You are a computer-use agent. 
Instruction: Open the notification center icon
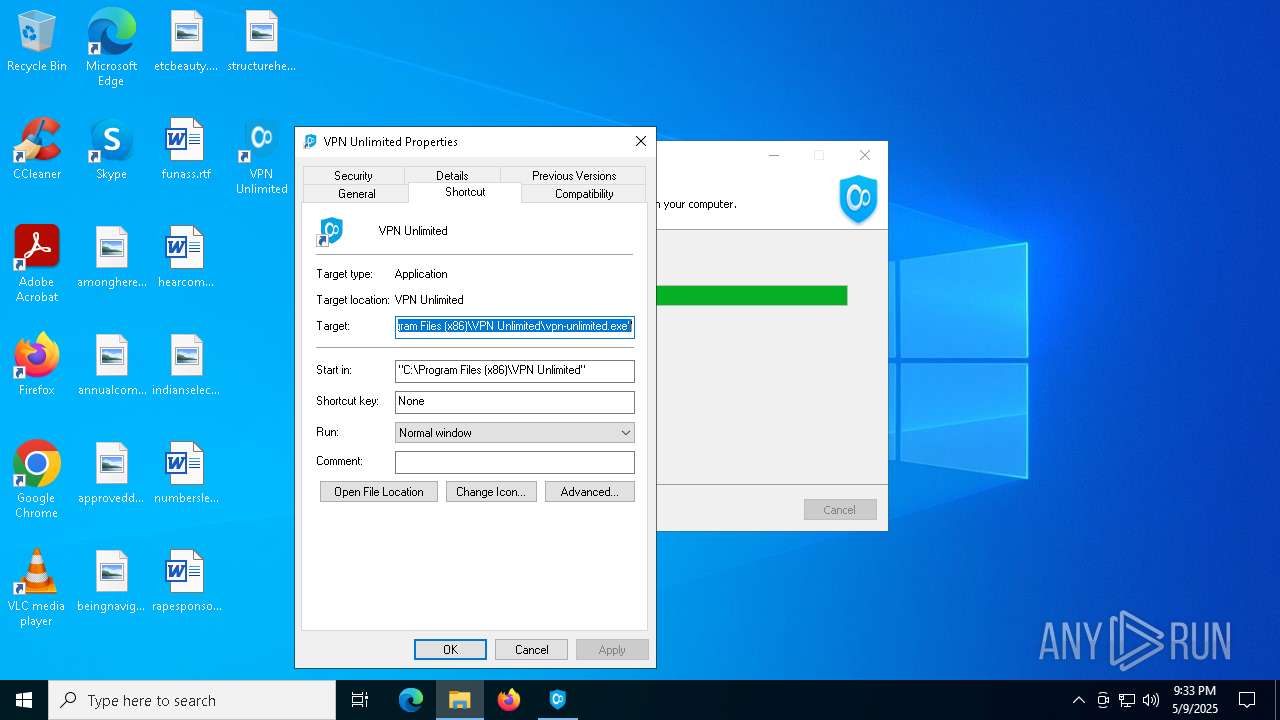click(x=1247, y=700)
